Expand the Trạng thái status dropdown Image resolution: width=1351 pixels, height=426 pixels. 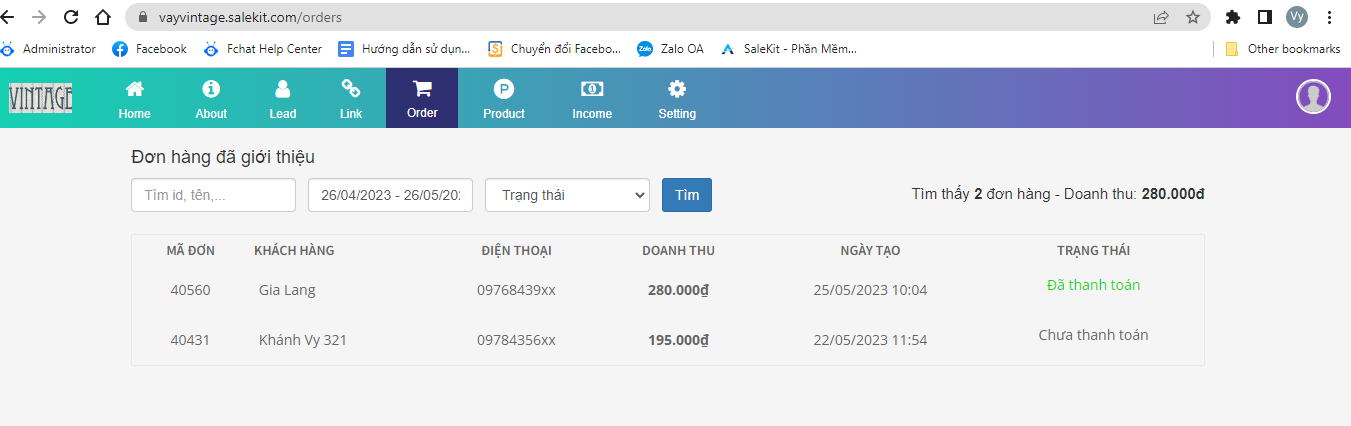[x=567, y=195]
